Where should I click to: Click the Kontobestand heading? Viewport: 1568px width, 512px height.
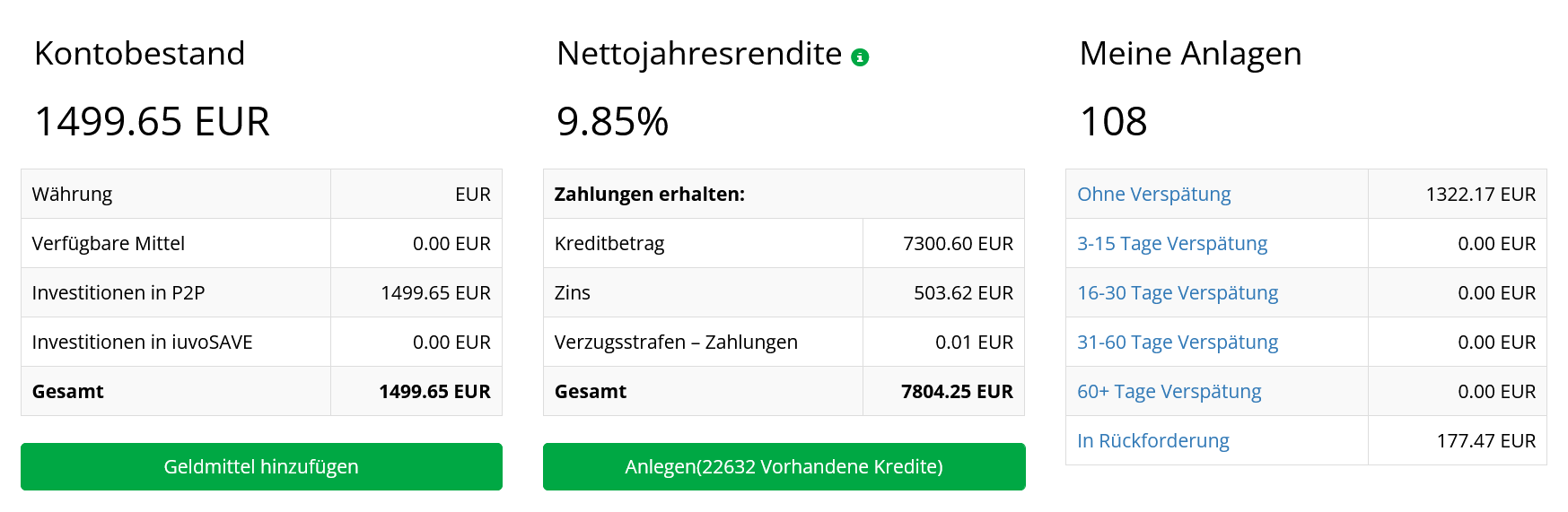point(139,54)
